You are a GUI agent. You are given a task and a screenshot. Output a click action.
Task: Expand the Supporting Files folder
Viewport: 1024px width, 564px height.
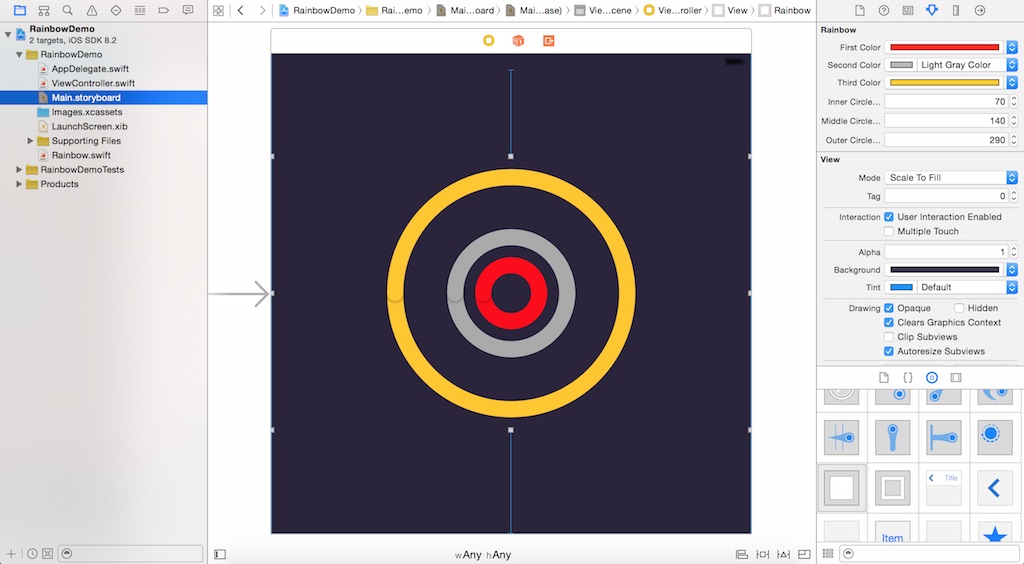tap(31, 141)
